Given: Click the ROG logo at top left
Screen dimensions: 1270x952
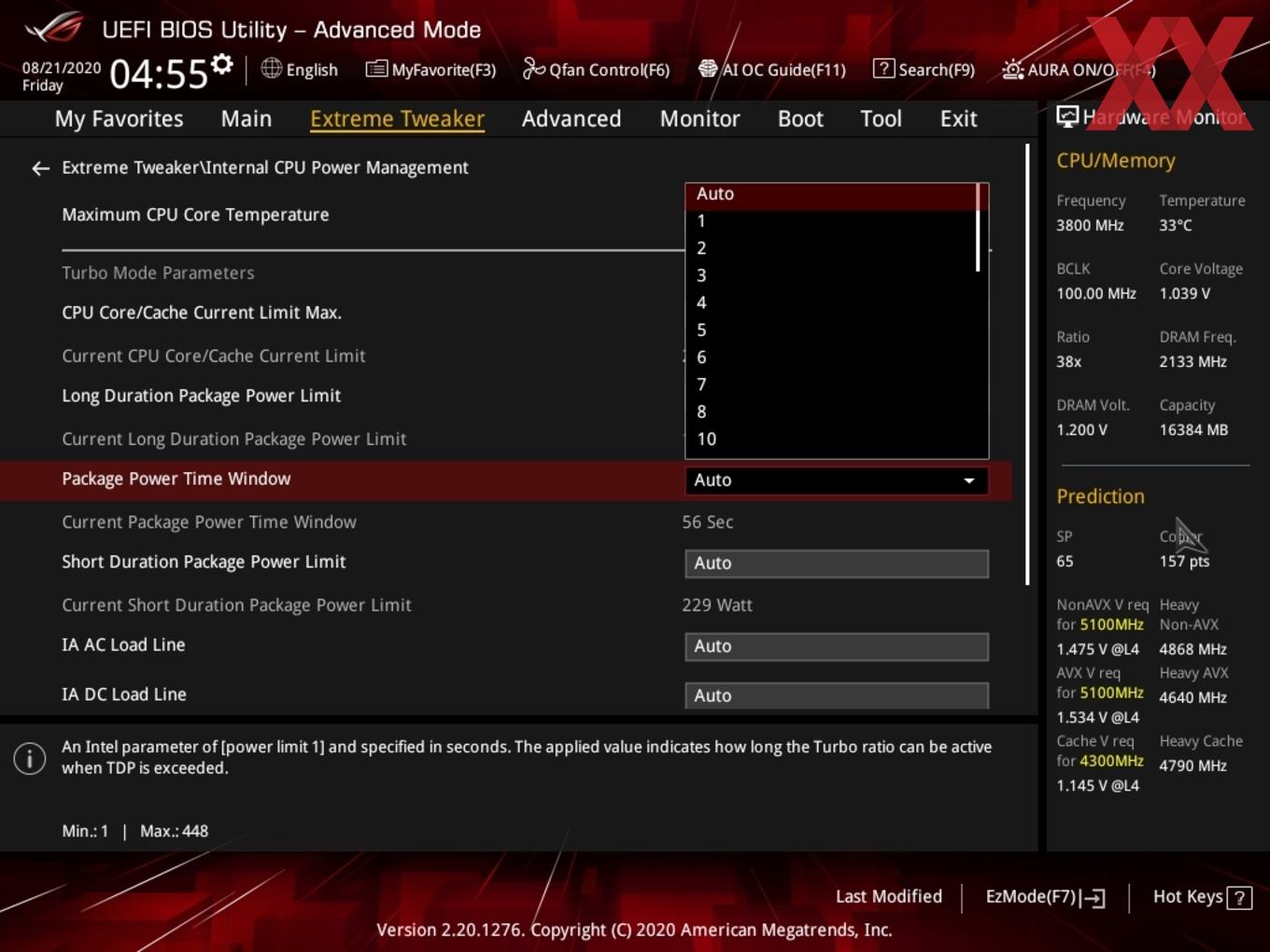Looking at the screenshot, I should (54, 27).
